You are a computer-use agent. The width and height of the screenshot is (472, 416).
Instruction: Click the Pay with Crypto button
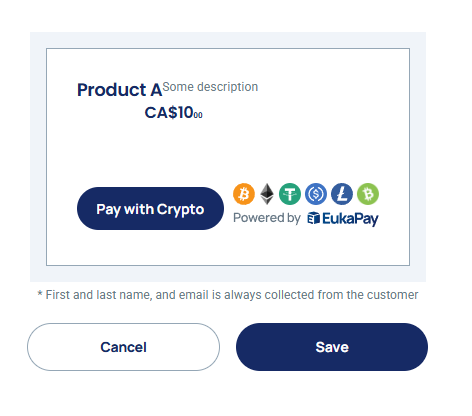150,208
